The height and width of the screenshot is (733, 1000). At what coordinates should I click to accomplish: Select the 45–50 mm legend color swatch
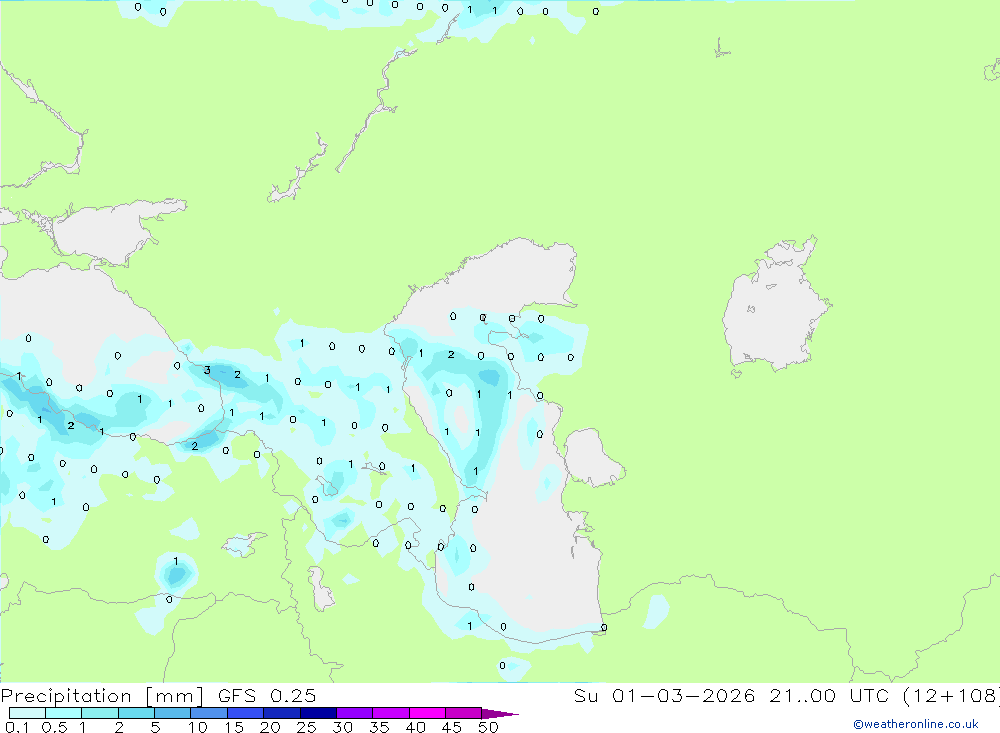tap(464, 713)
